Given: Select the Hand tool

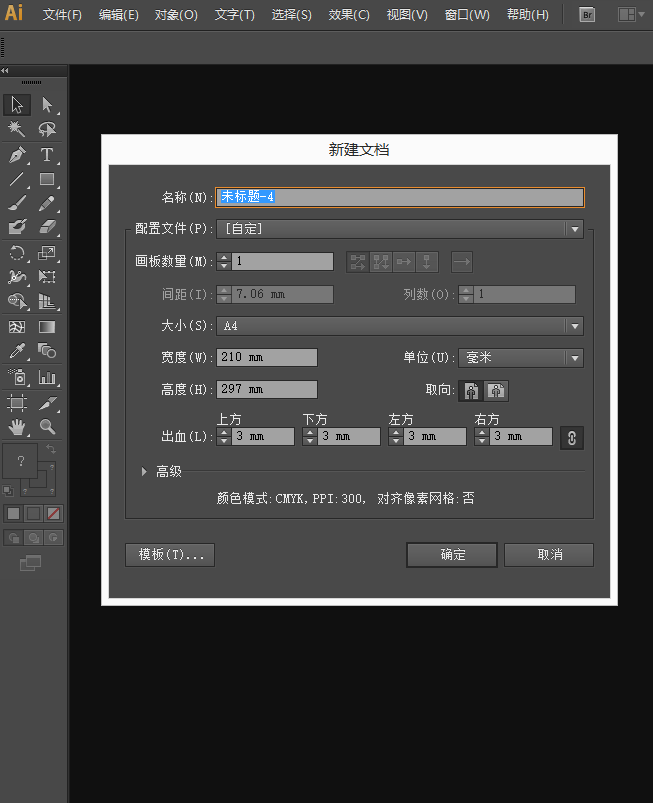Looking at the screenshot, I should [17, 427].
